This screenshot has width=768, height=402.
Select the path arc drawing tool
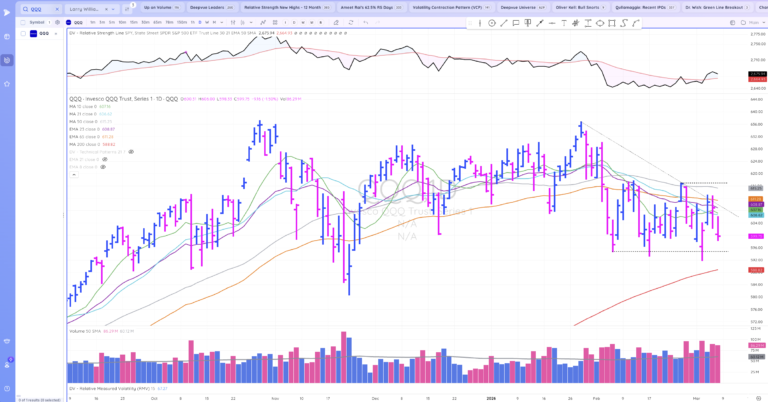(x=636, y=23)
